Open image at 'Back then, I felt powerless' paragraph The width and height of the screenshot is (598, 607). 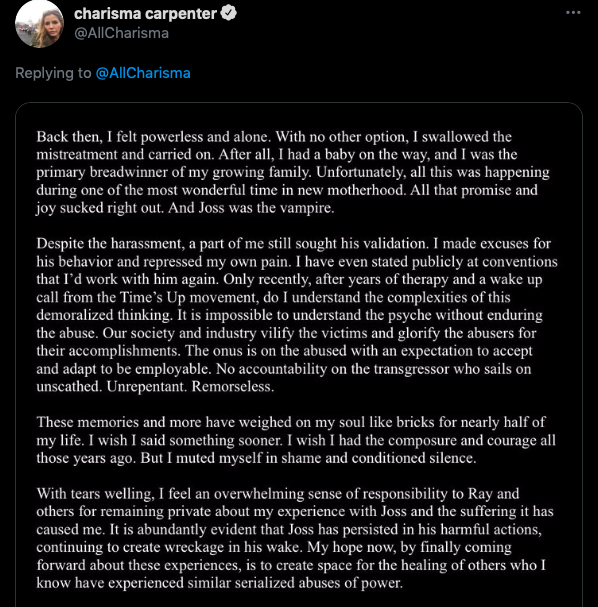coord(293,172)
